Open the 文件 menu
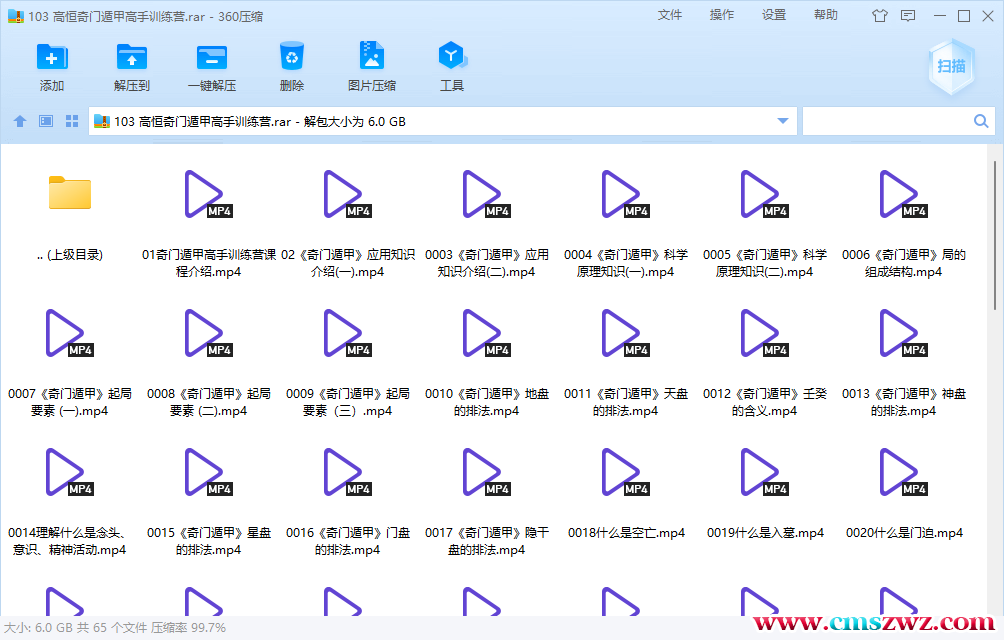 point(670,15)
